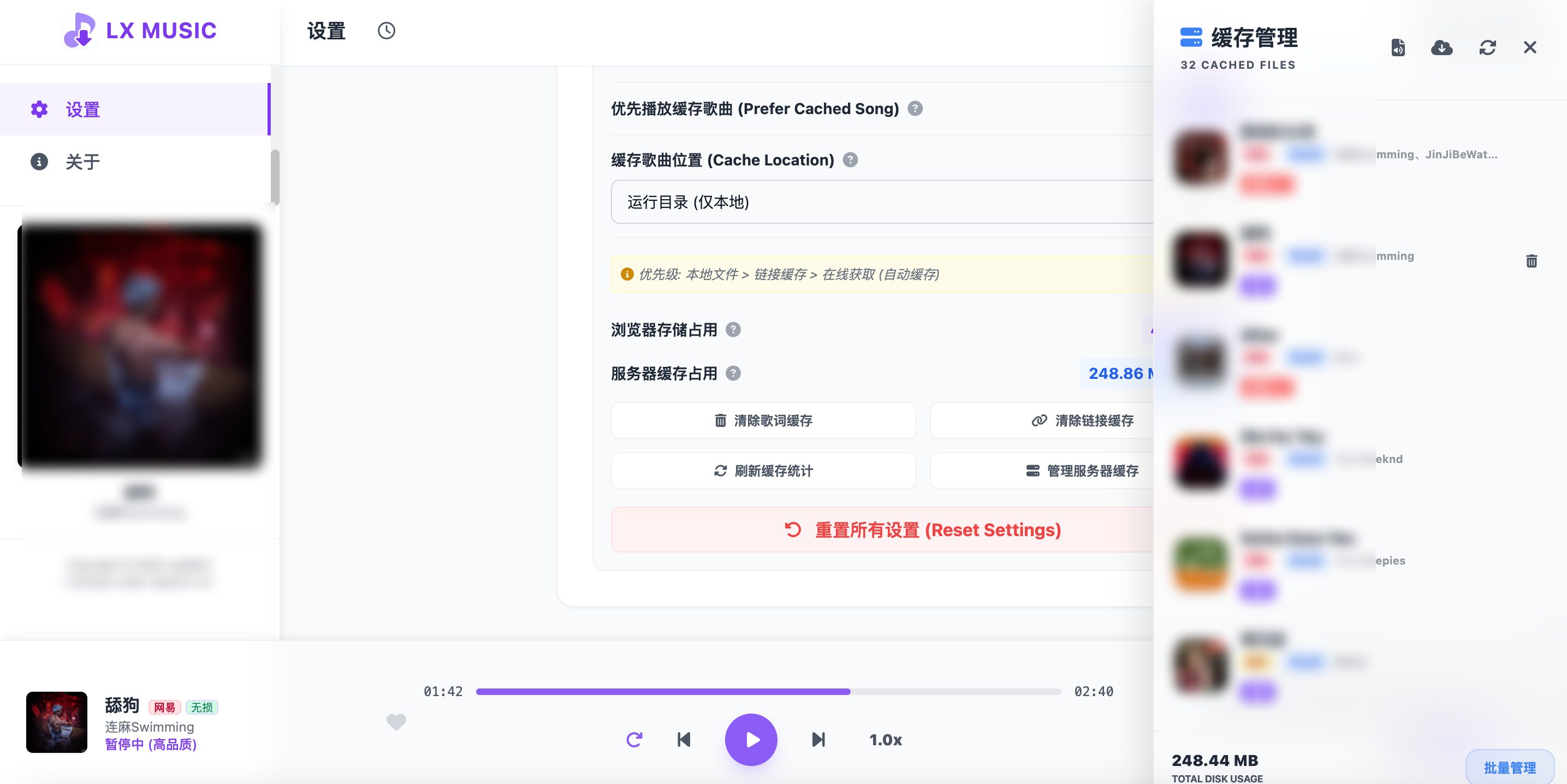Click Prefer Cached Song help question icon
Screen dimensions: 1567x784
click(915, 108)
